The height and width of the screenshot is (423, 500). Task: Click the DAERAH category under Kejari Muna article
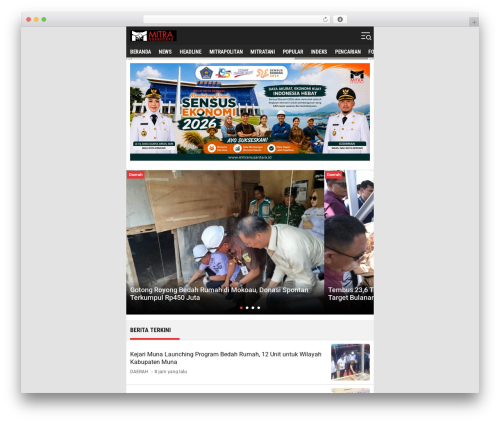(x=139, y=372)
